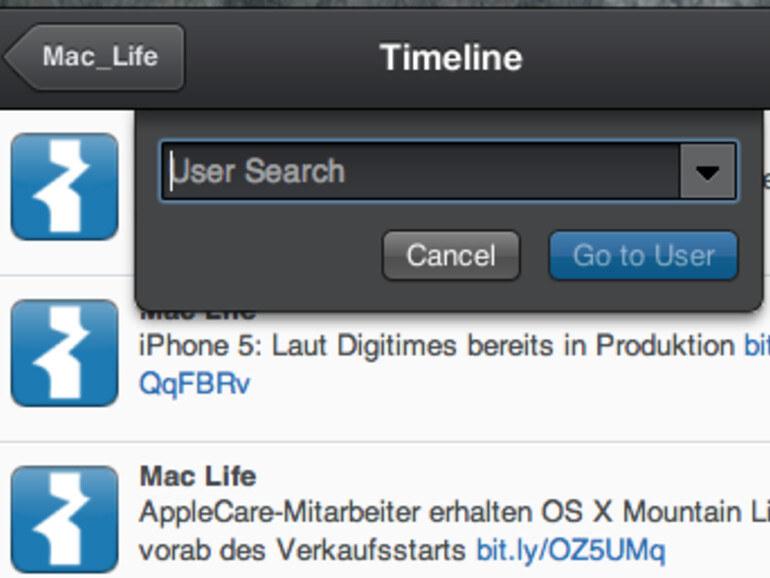Open avatar beside the AppleCare tweet
Viewport: 770px width, 578px height.
click(x=65, y=517)
